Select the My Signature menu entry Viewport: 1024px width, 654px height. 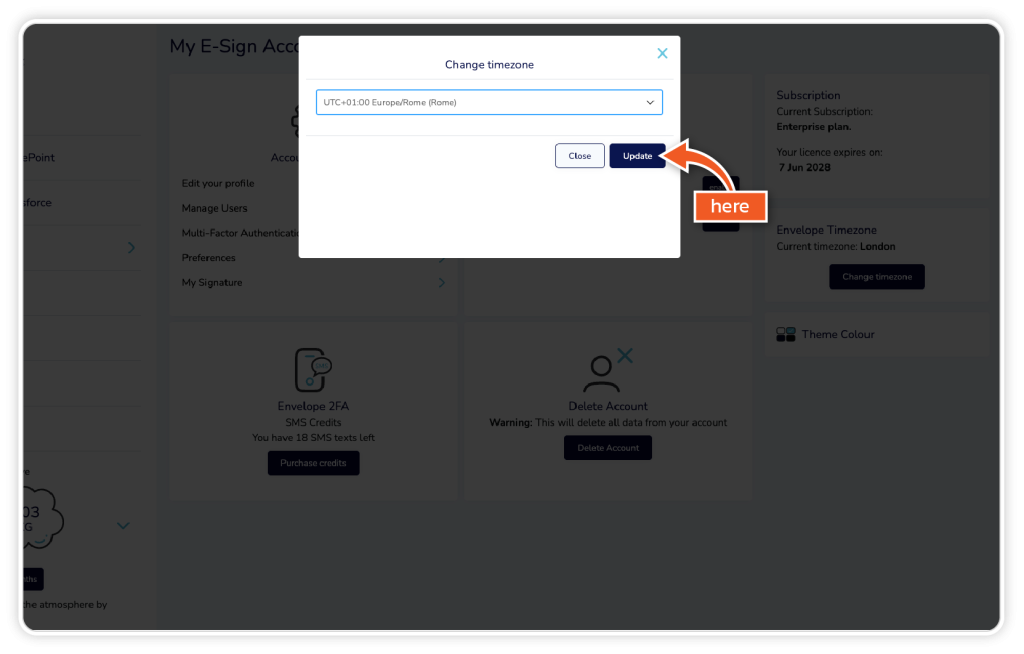coord(212,283)
